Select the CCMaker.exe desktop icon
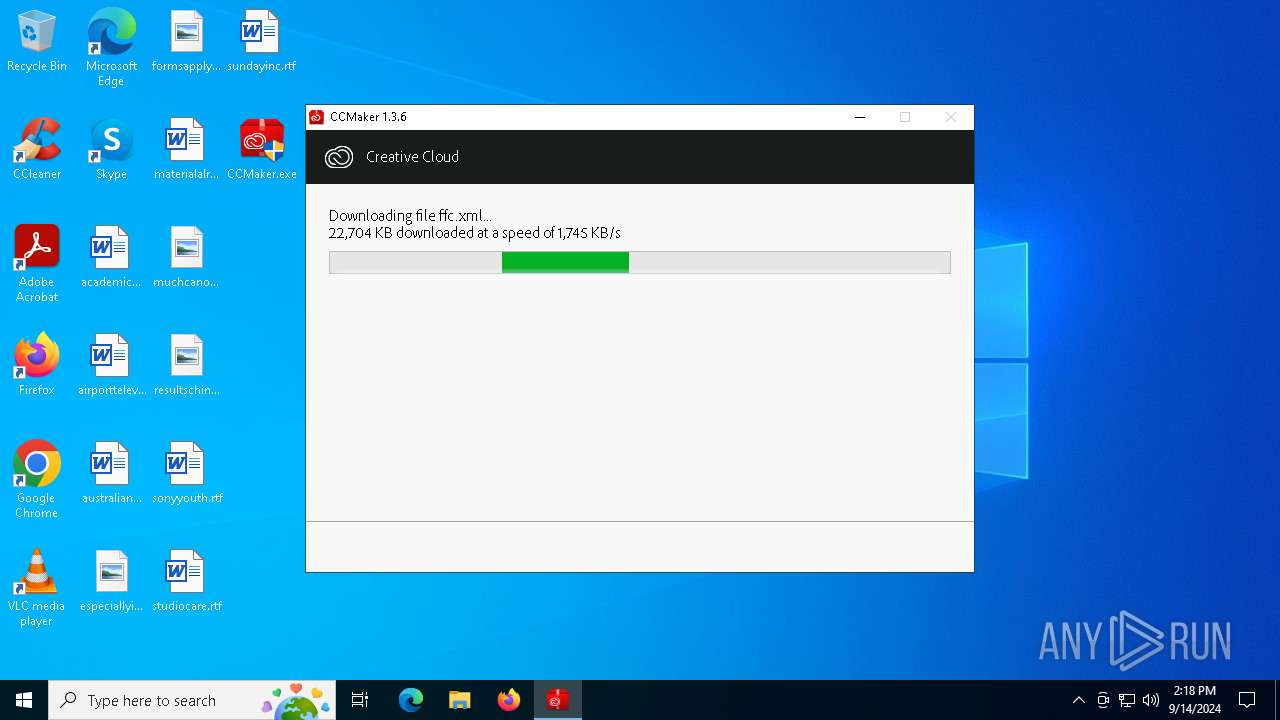This screenshot has height=720, width=1280. pyautogui.click(x=261, y=149)
